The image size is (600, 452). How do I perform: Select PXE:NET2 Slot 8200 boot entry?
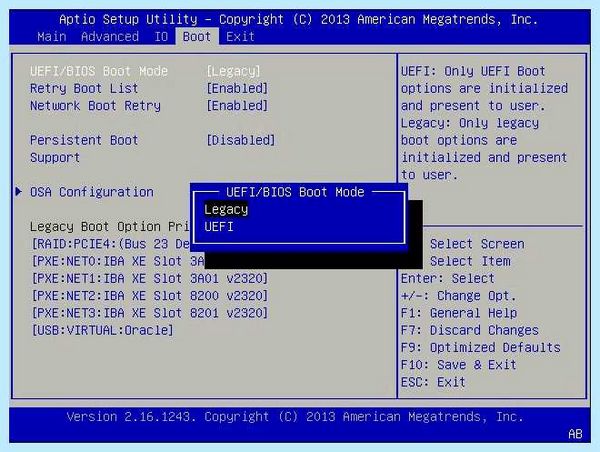tap(150, 296)
